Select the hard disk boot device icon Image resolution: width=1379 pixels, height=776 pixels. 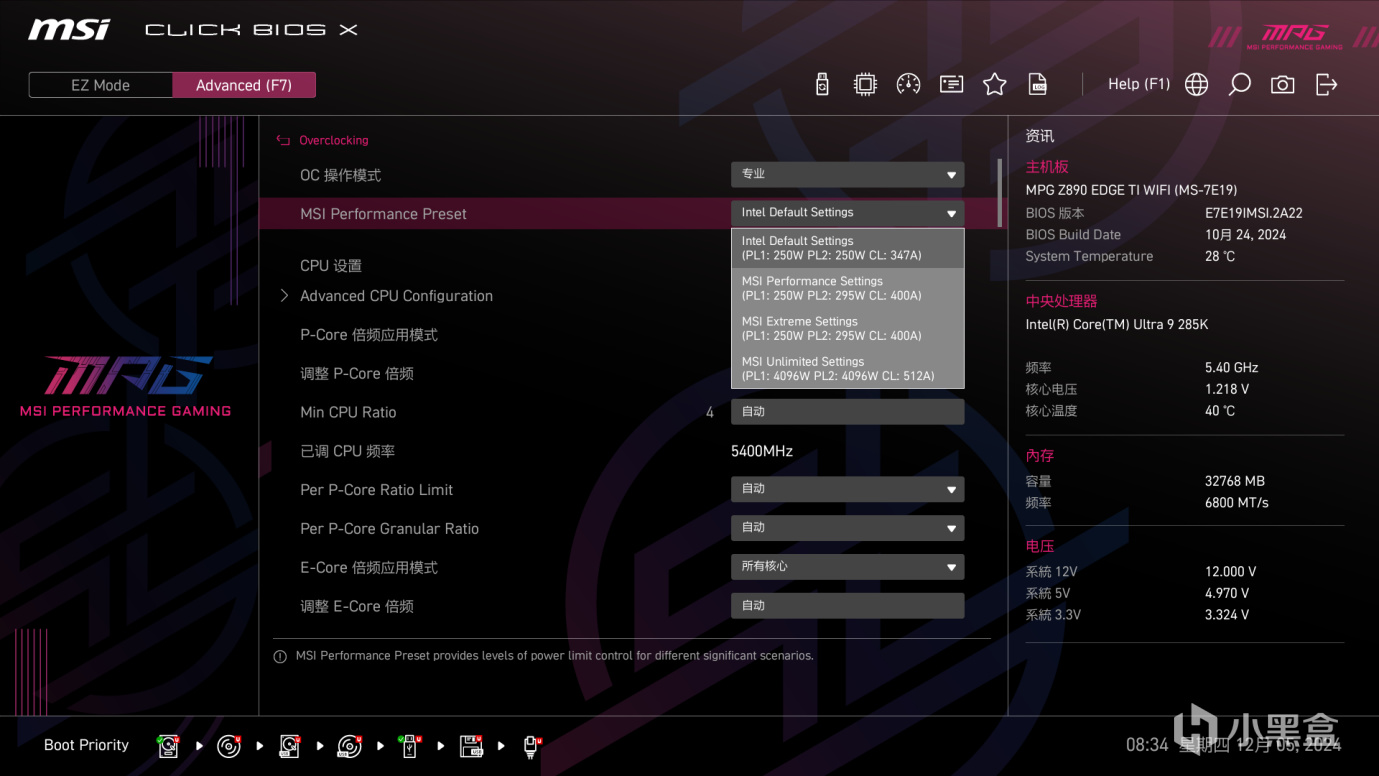coord(169,746)
